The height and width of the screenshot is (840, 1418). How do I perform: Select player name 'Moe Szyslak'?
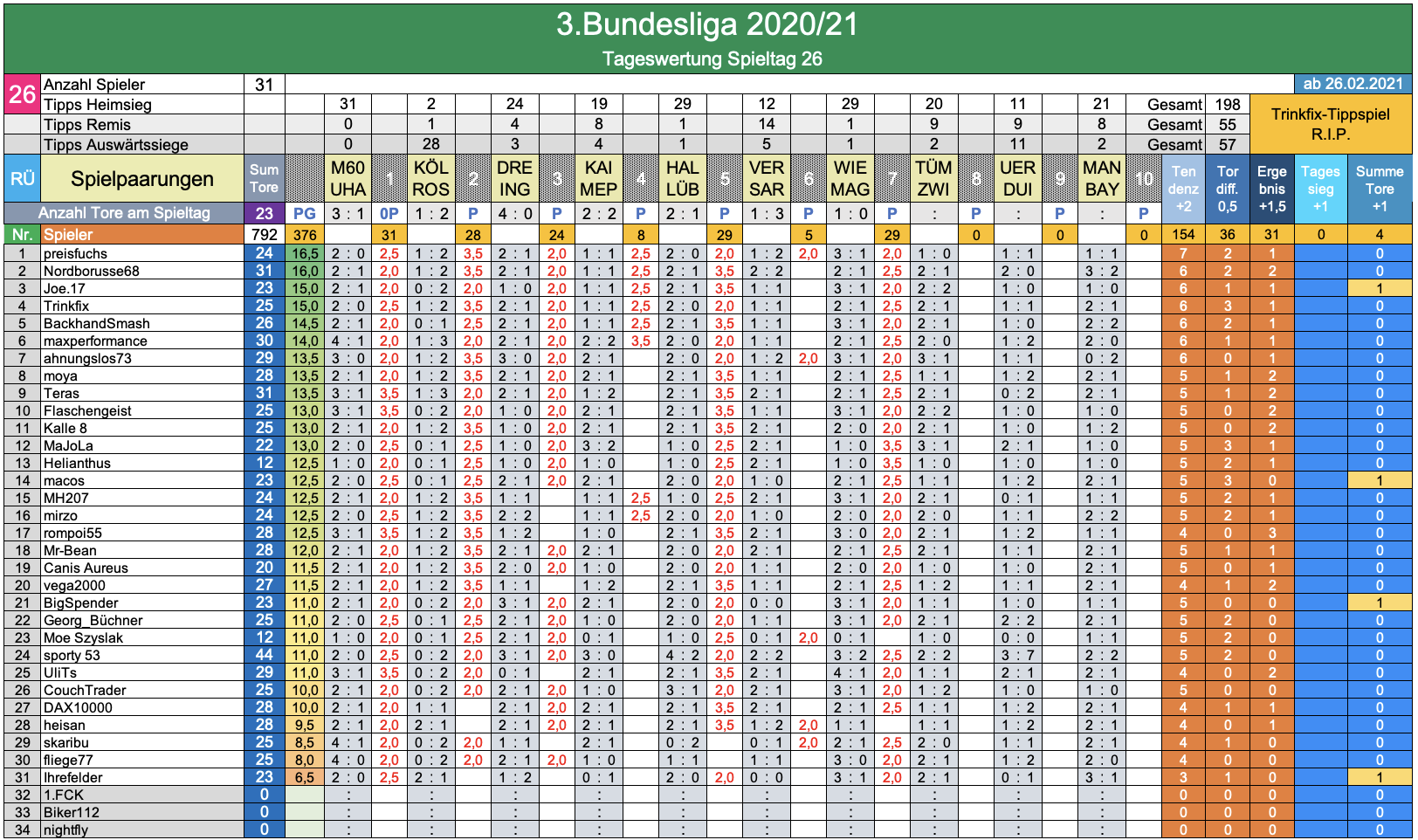[x=83, y=638]
